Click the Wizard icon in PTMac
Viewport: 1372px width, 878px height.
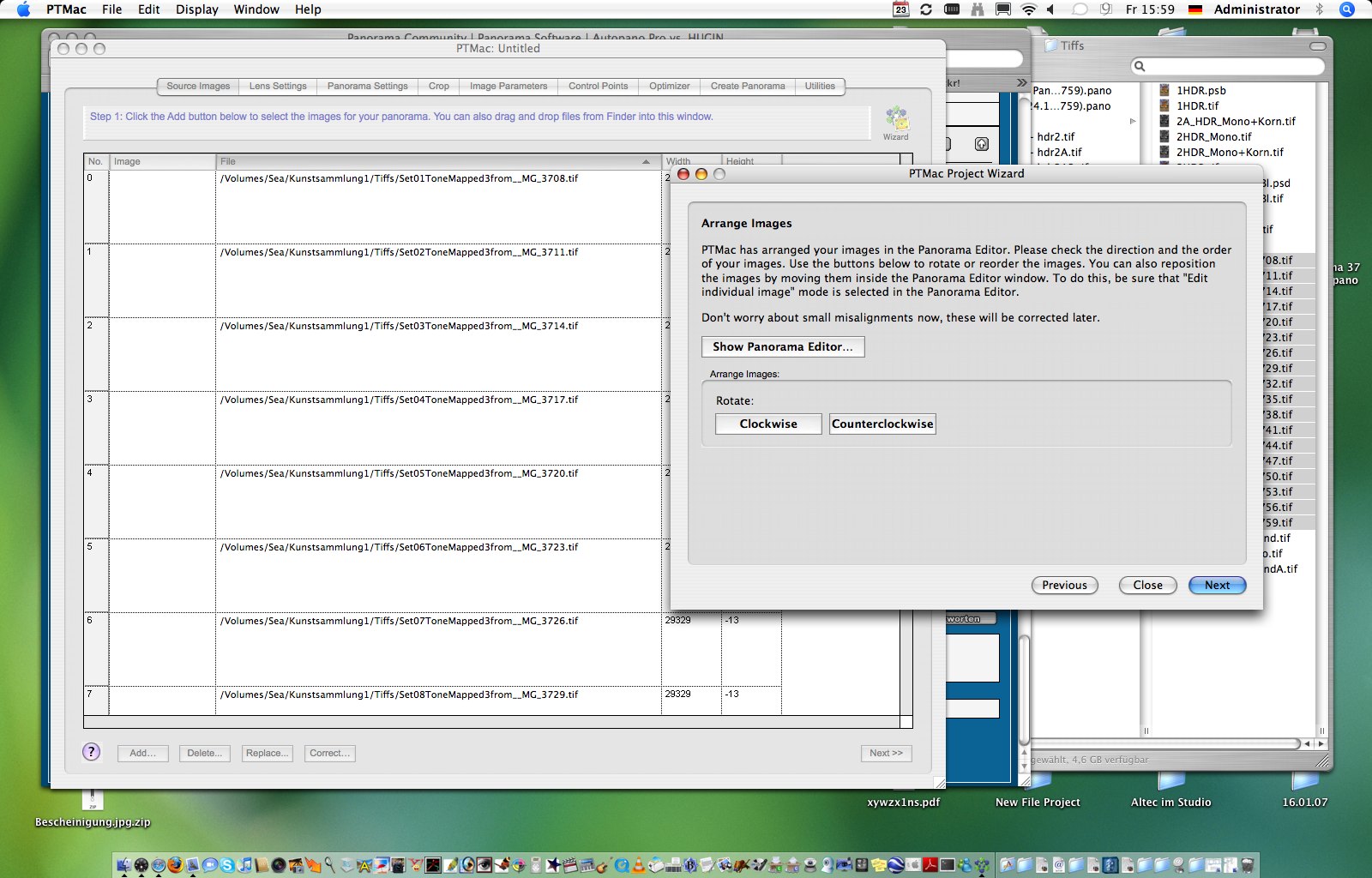coord(896,120)
